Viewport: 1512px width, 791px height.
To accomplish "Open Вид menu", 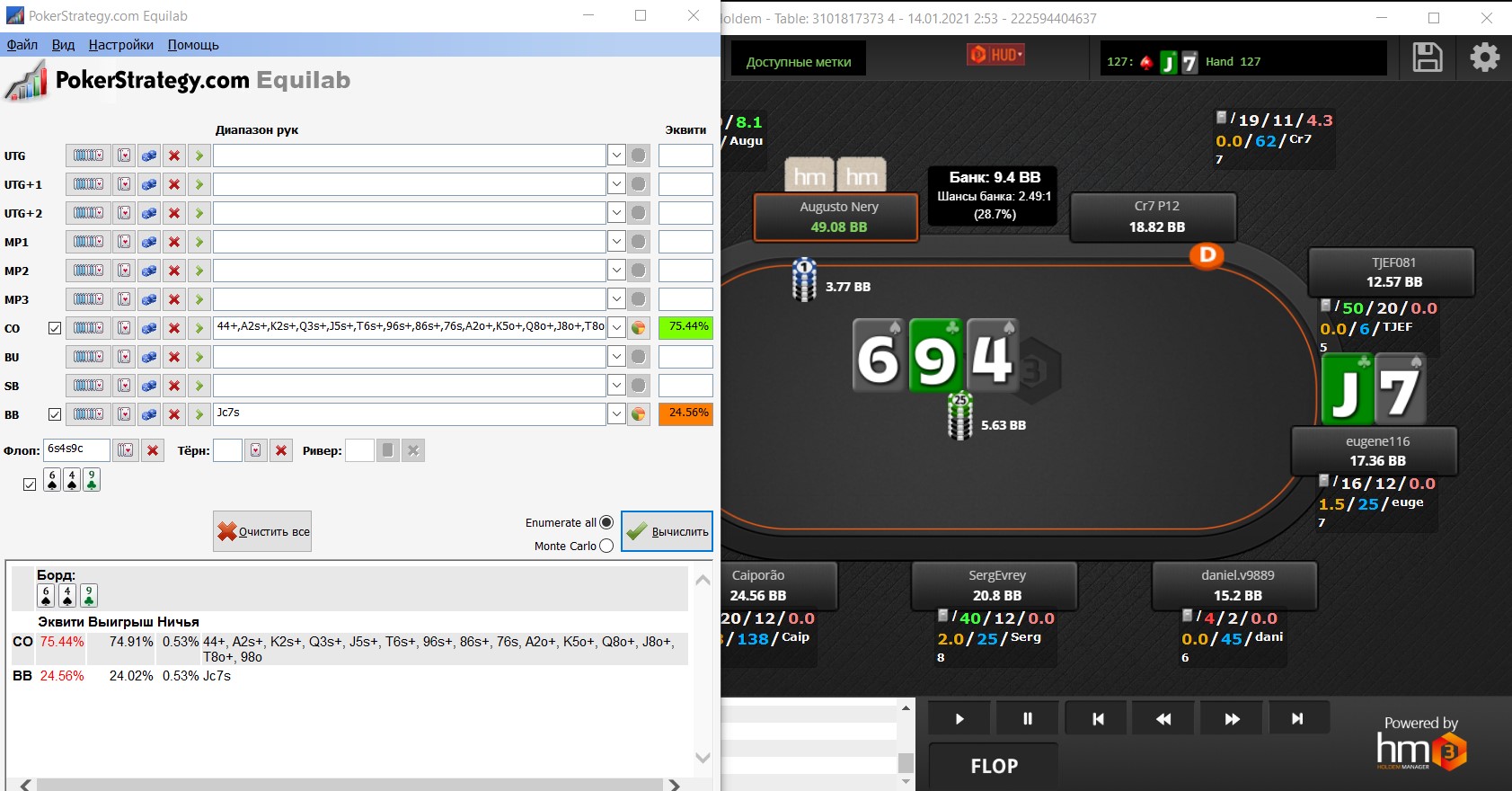I will (x=63, y=45).
